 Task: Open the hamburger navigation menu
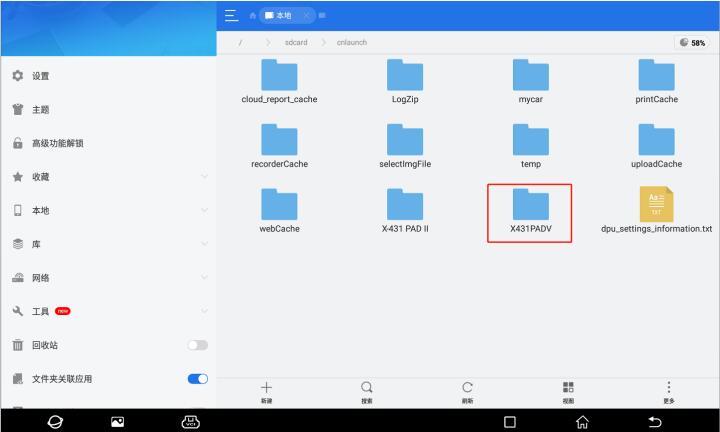pos(231,16)
